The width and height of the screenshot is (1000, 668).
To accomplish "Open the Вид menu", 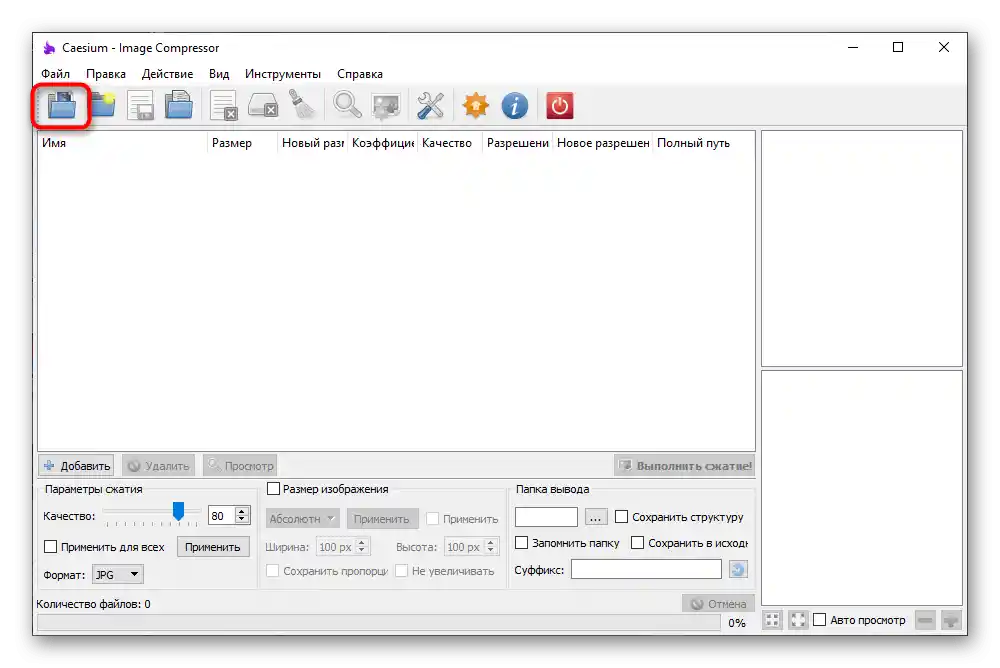I will click(219, 74).
